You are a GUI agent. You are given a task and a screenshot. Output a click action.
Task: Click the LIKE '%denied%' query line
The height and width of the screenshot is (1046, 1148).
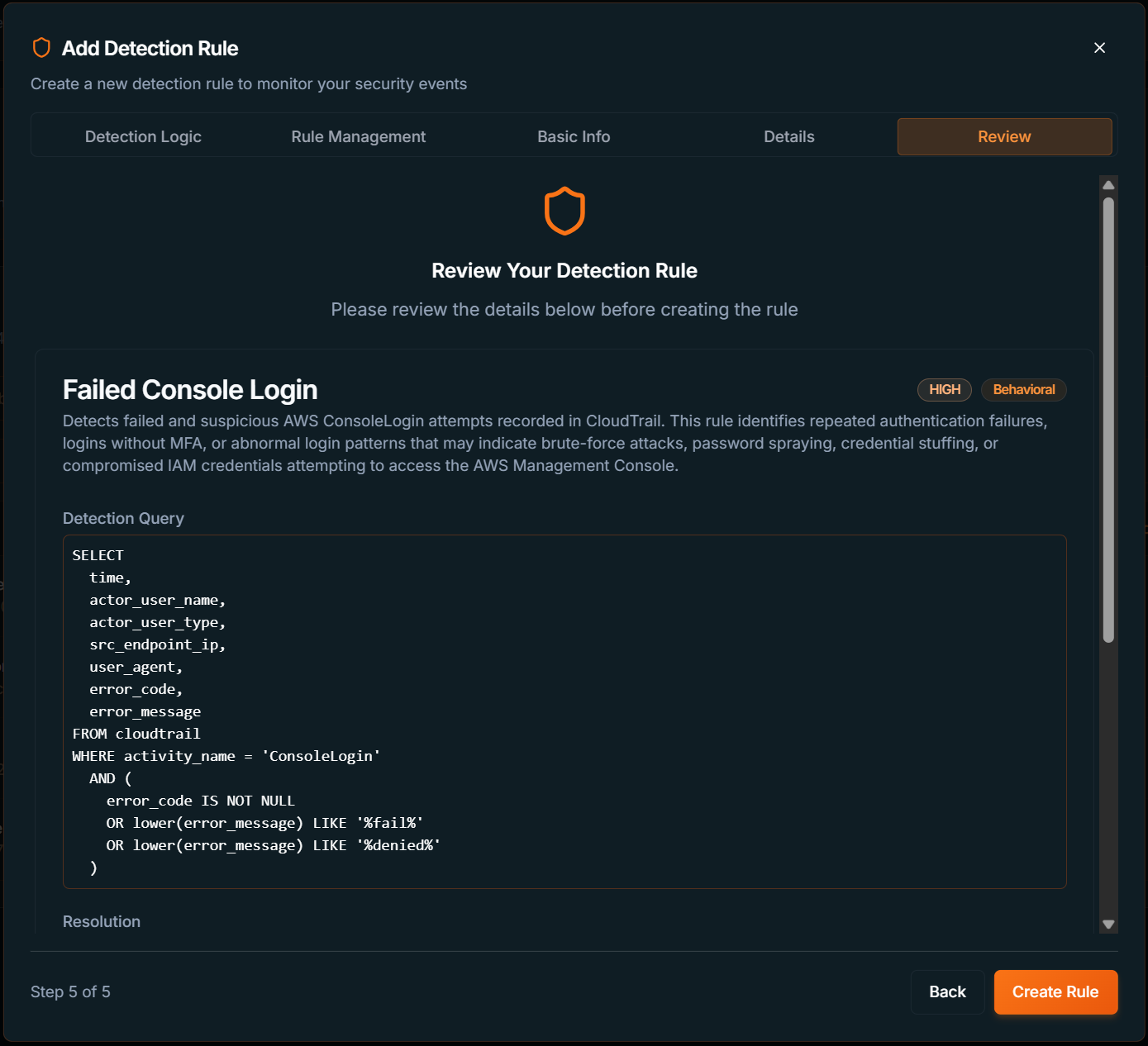[x=273, y=845]
